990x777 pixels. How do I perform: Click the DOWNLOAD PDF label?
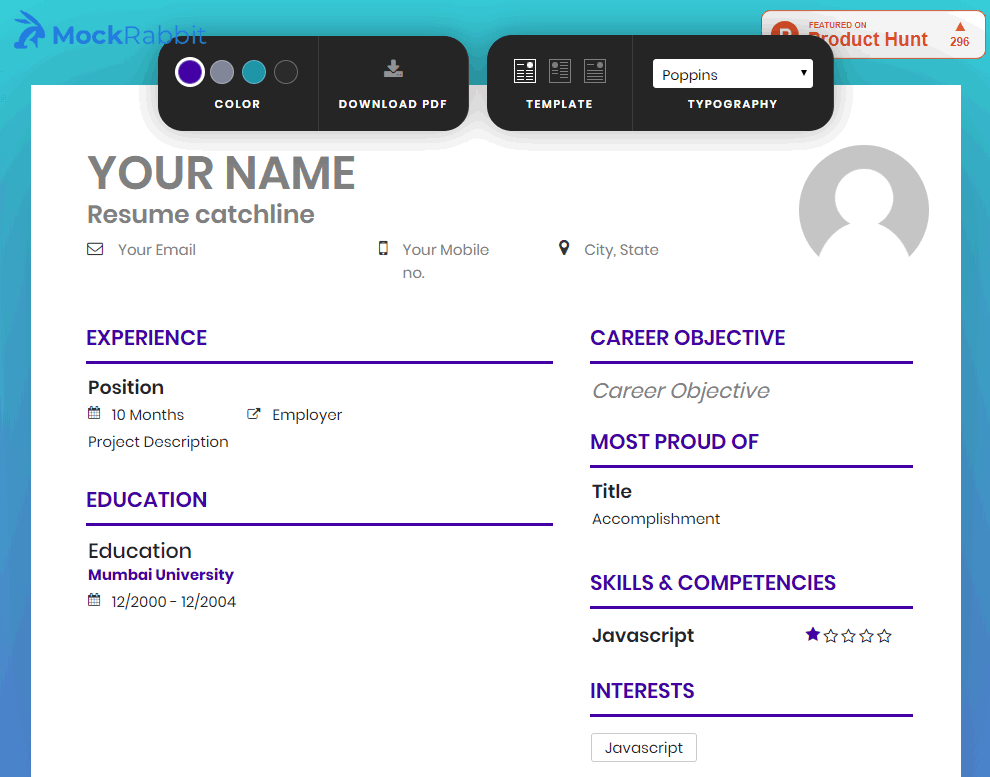click(x=393, y=104)
